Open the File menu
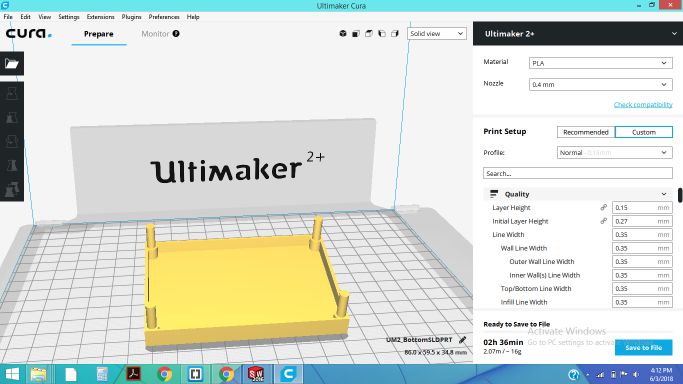 tap(8, 17)
